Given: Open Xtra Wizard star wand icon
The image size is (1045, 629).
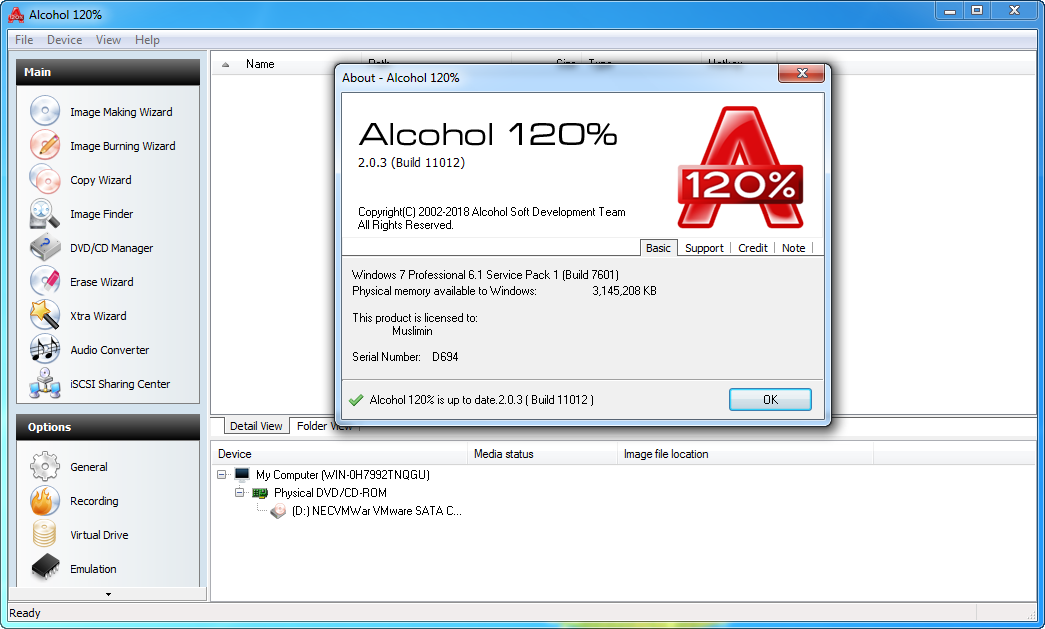Looking at the screenshot, I should click(45, 315).
